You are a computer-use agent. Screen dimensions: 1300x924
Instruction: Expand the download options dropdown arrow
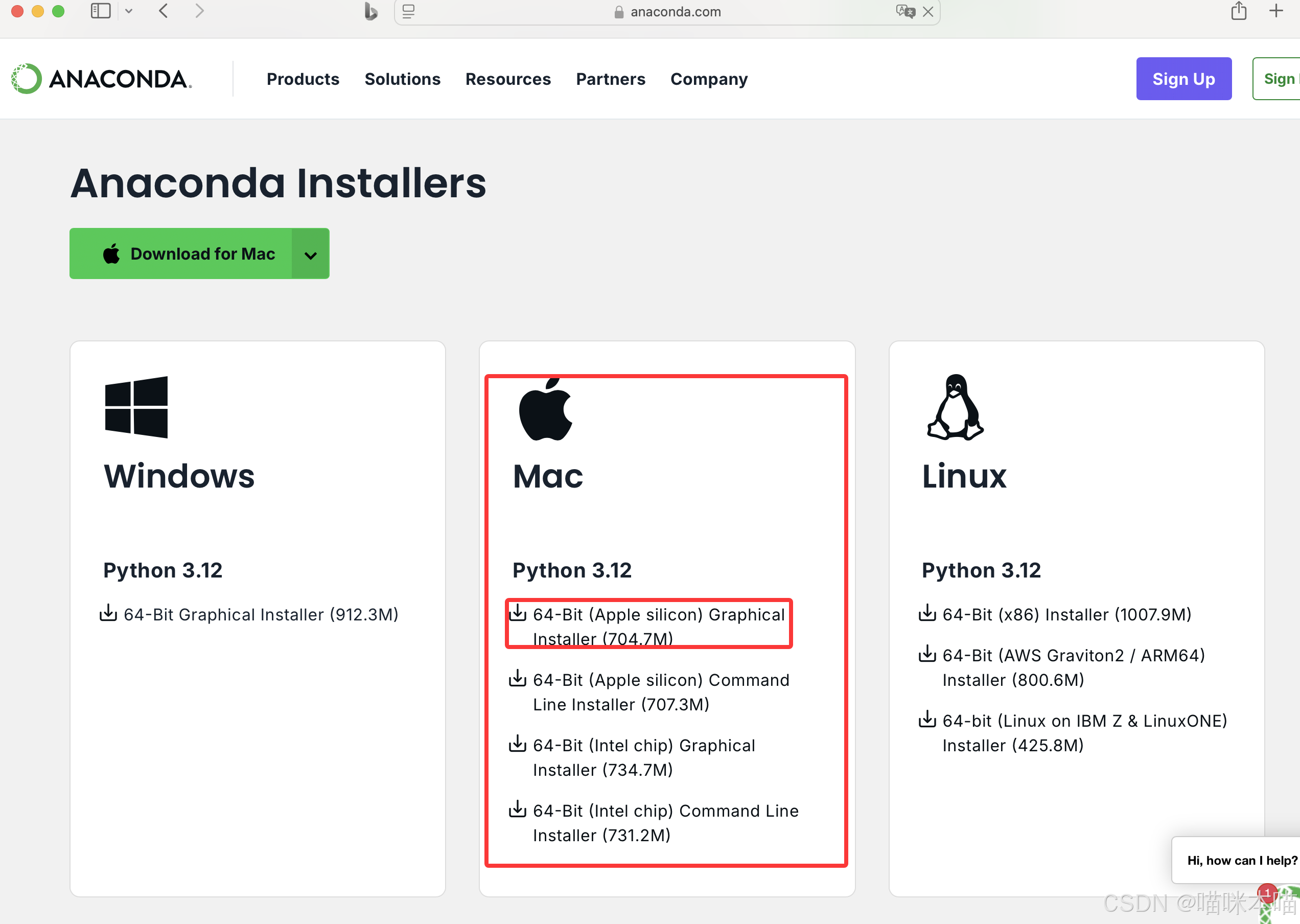pyautogui.click(x=311, y=255)
